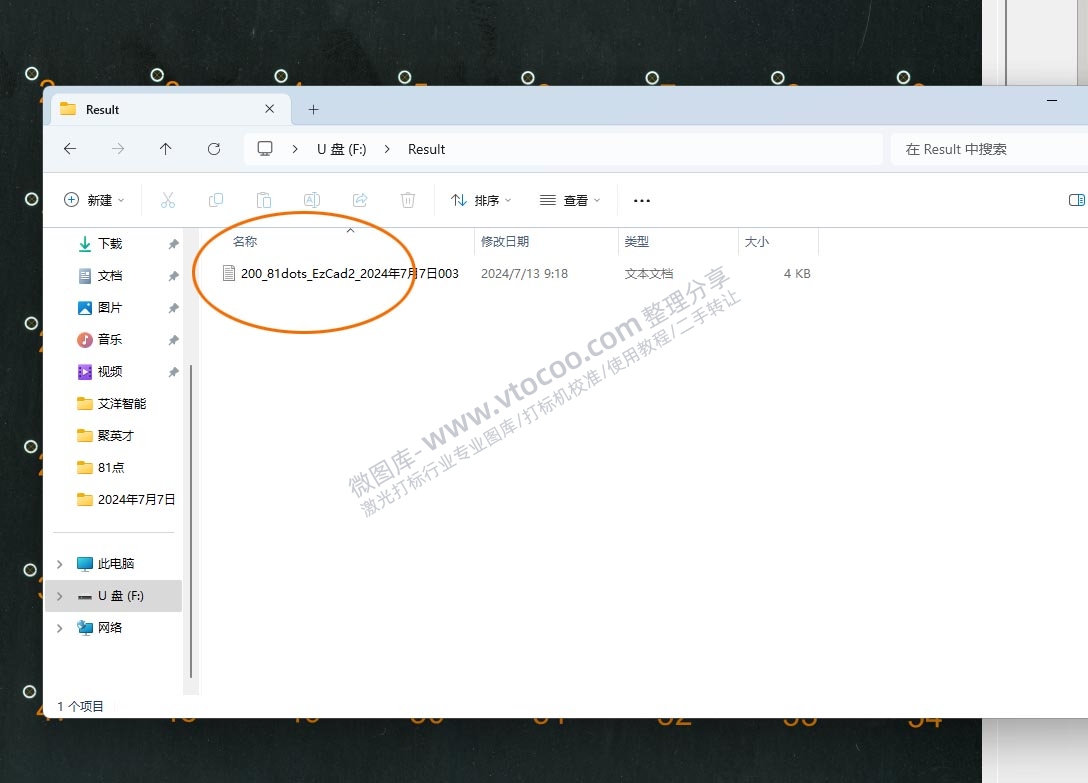This screenshot has width=1088, height=783.
Task: Click the Back navigation arrow
Action: 70,149
